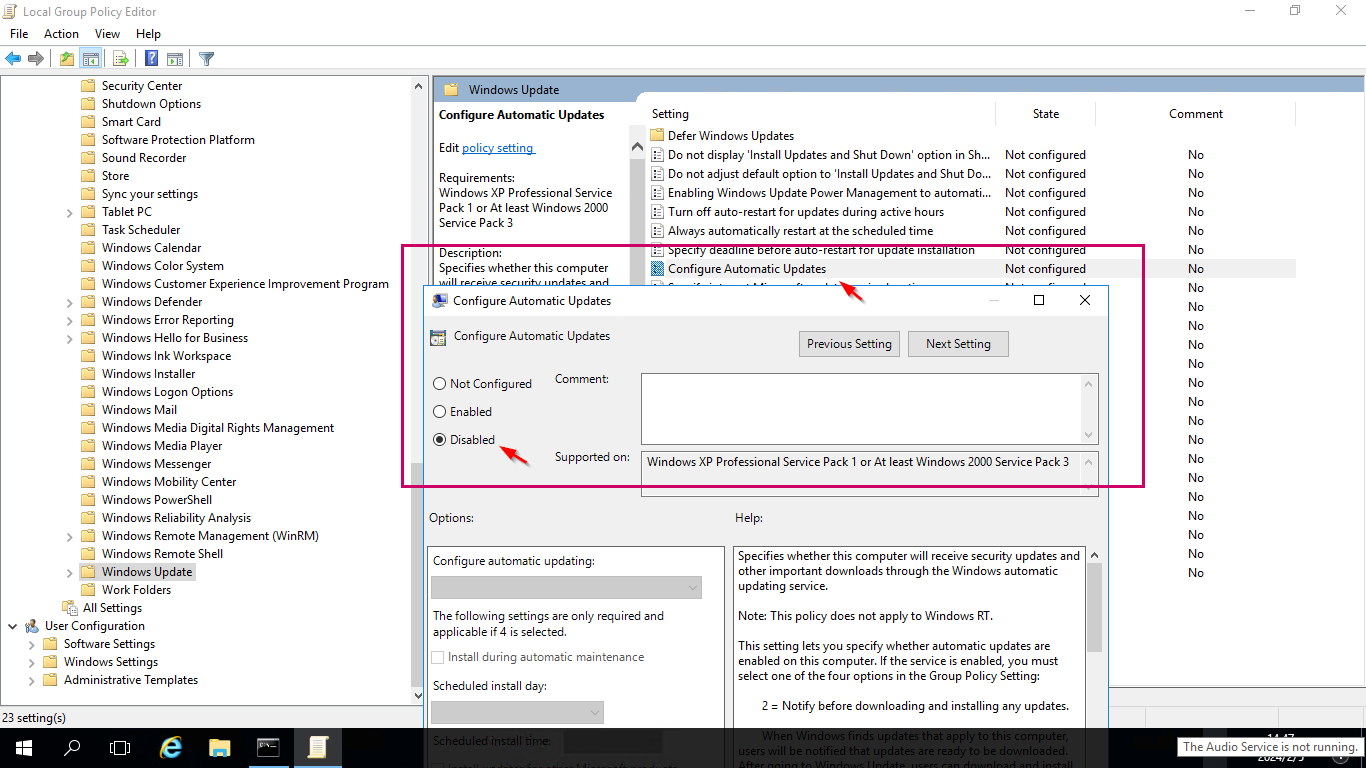Expand the Windows Defender tree node

pyautogui.click(x=69, y=302)
